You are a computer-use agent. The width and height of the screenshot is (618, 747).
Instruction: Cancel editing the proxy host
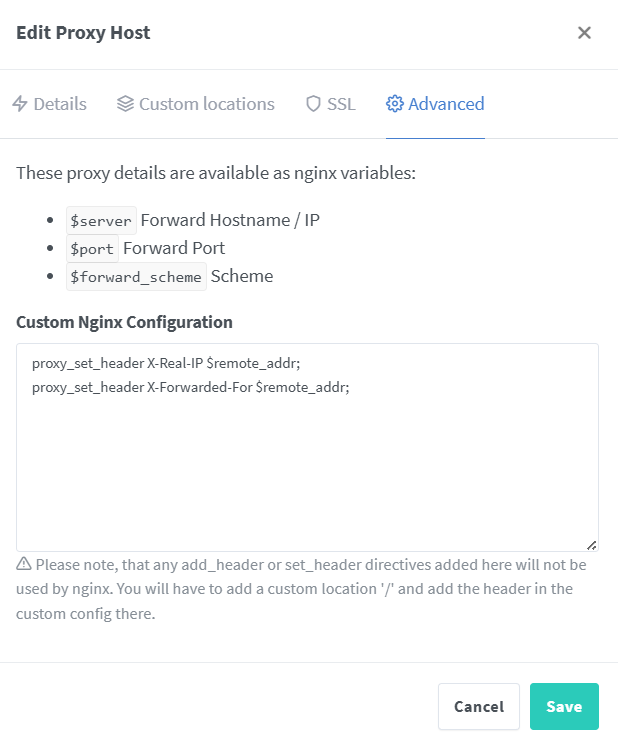tap(478, 707)
